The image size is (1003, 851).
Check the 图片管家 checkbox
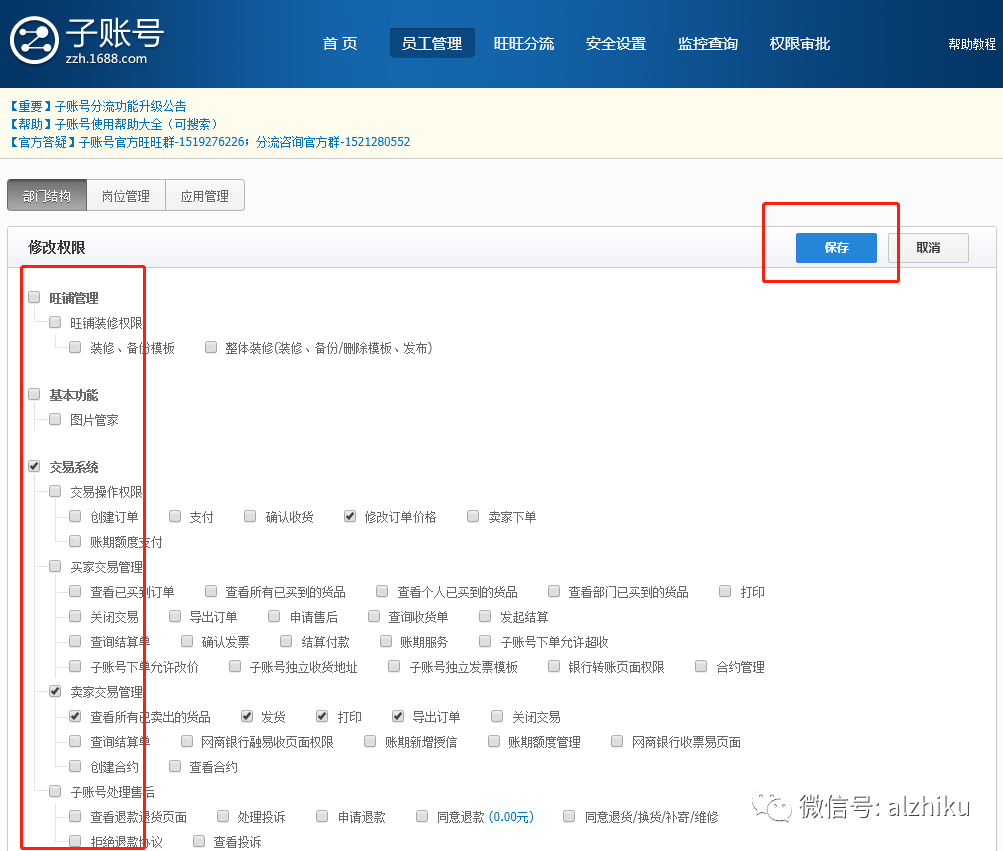(55, 419)
